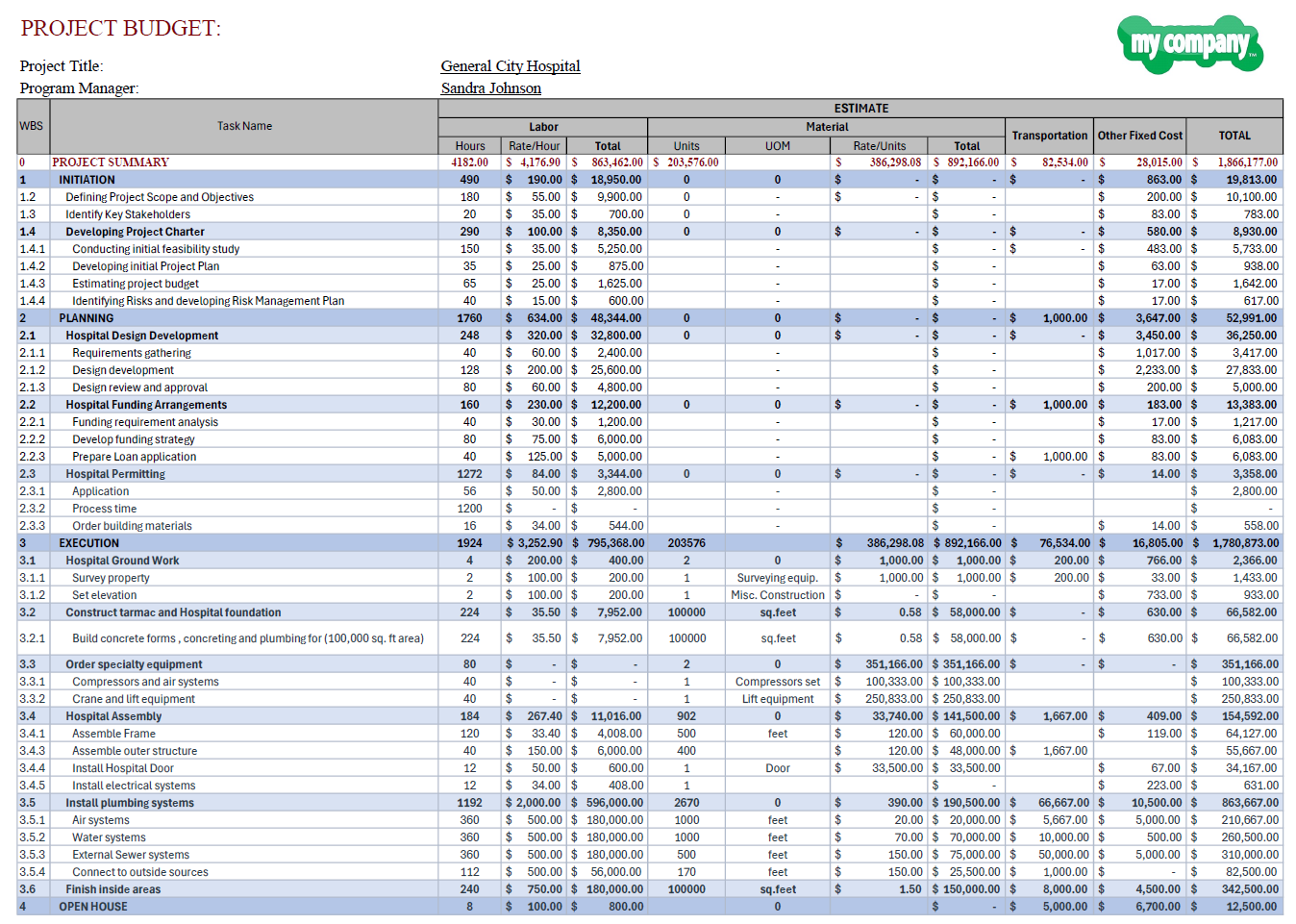Viewport: 1296px width, 924px height.
Task: Select the WBS column header
Action: point(32,126)
